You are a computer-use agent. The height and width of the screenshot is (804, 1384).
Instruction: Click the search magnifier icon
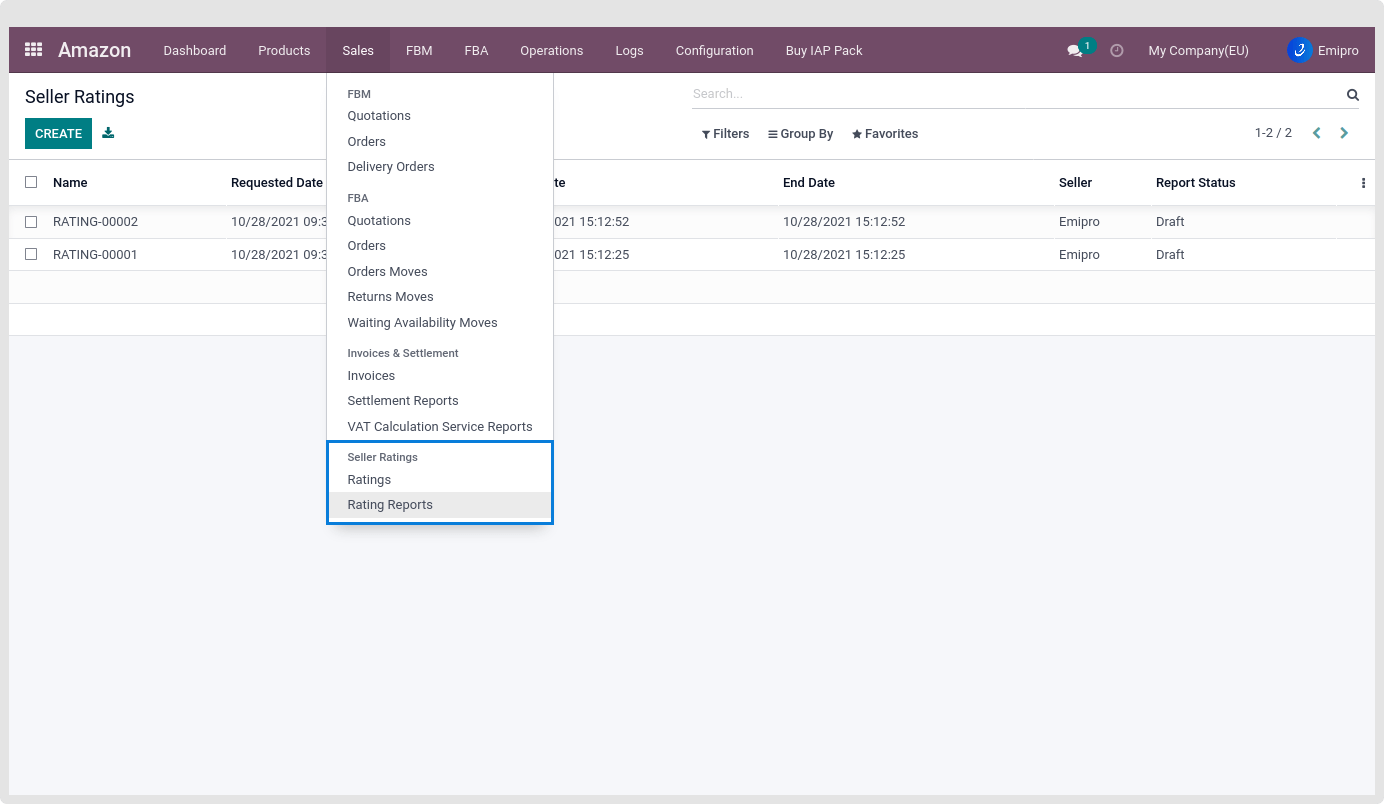click(x=1352, y=95)
